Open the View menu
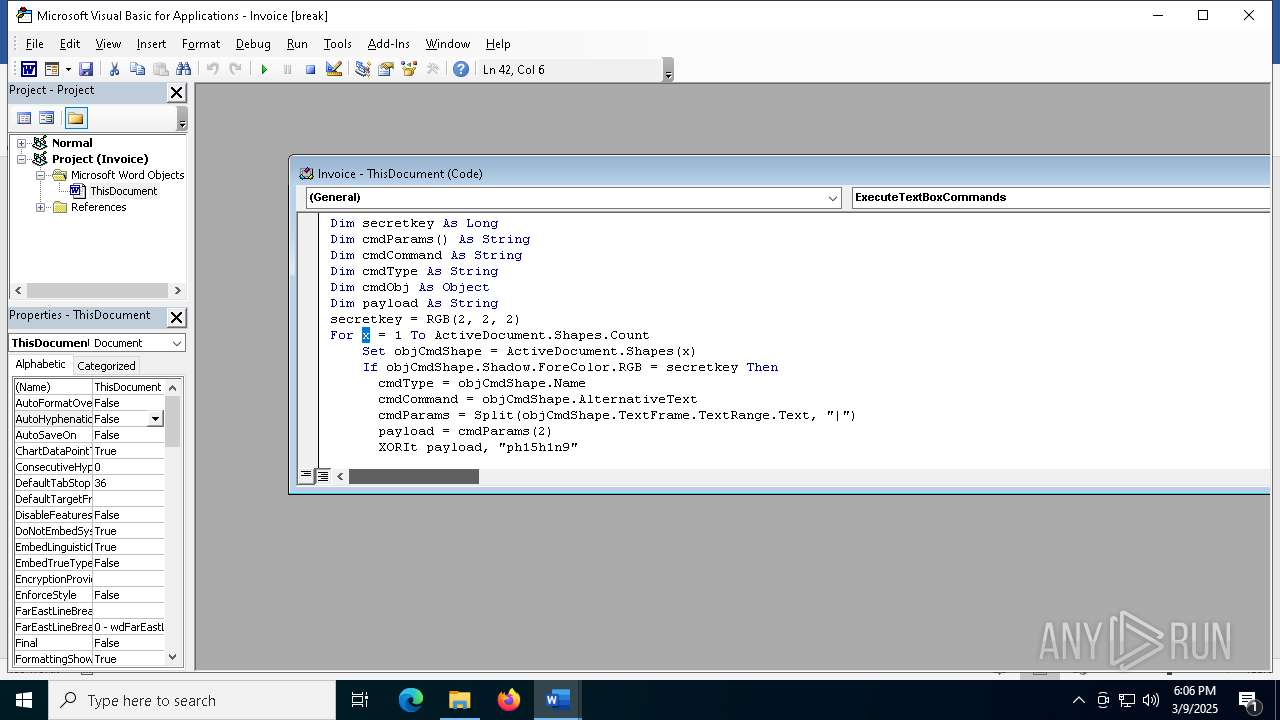The width and height of the screenshot is (1280, 720). coord(108,44)
